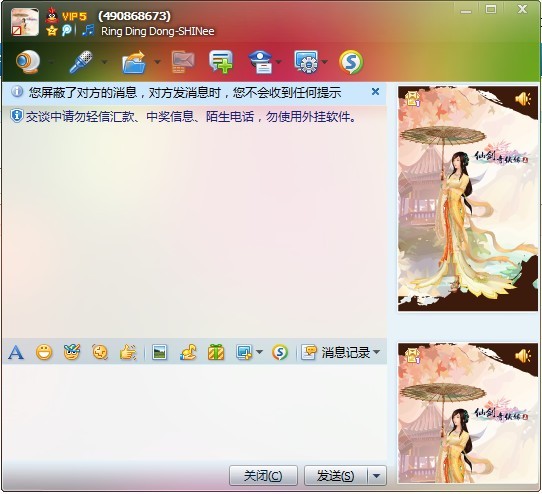Screen dimensions: 542x494
Task: Click the QQ number (490868673)
Action: 134,16
